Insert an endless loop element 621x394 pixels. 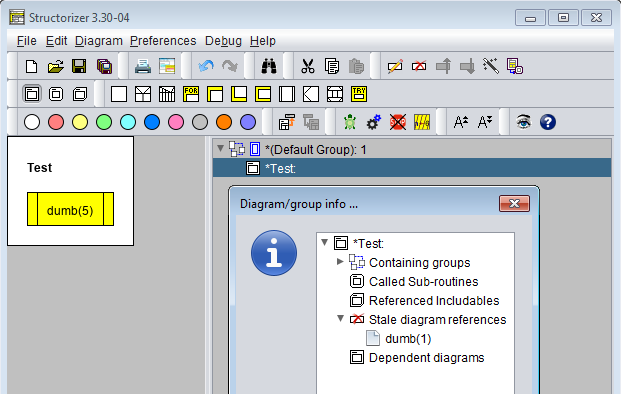(263, 94)
